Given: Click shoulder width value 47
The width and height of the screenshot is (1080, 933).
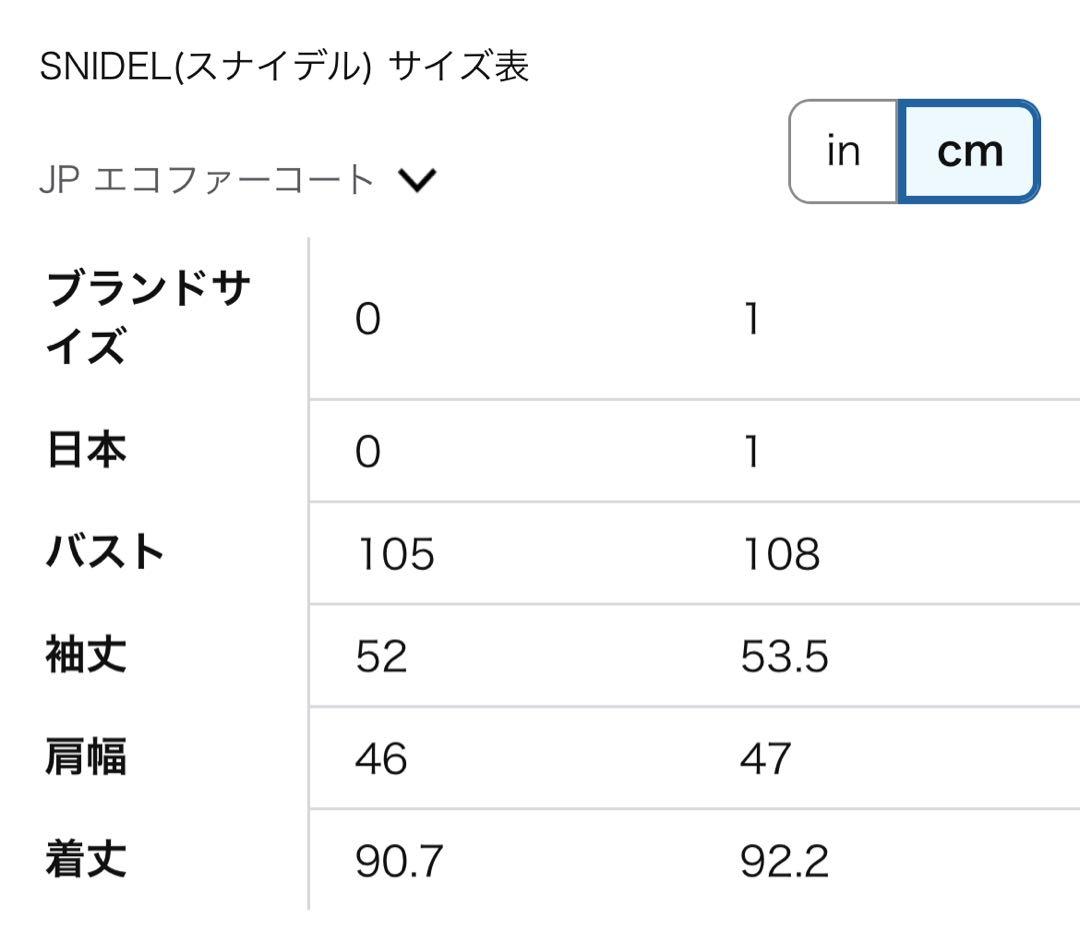Looking at the screenshot, I should pyautogui.click(x=766, y=759).
